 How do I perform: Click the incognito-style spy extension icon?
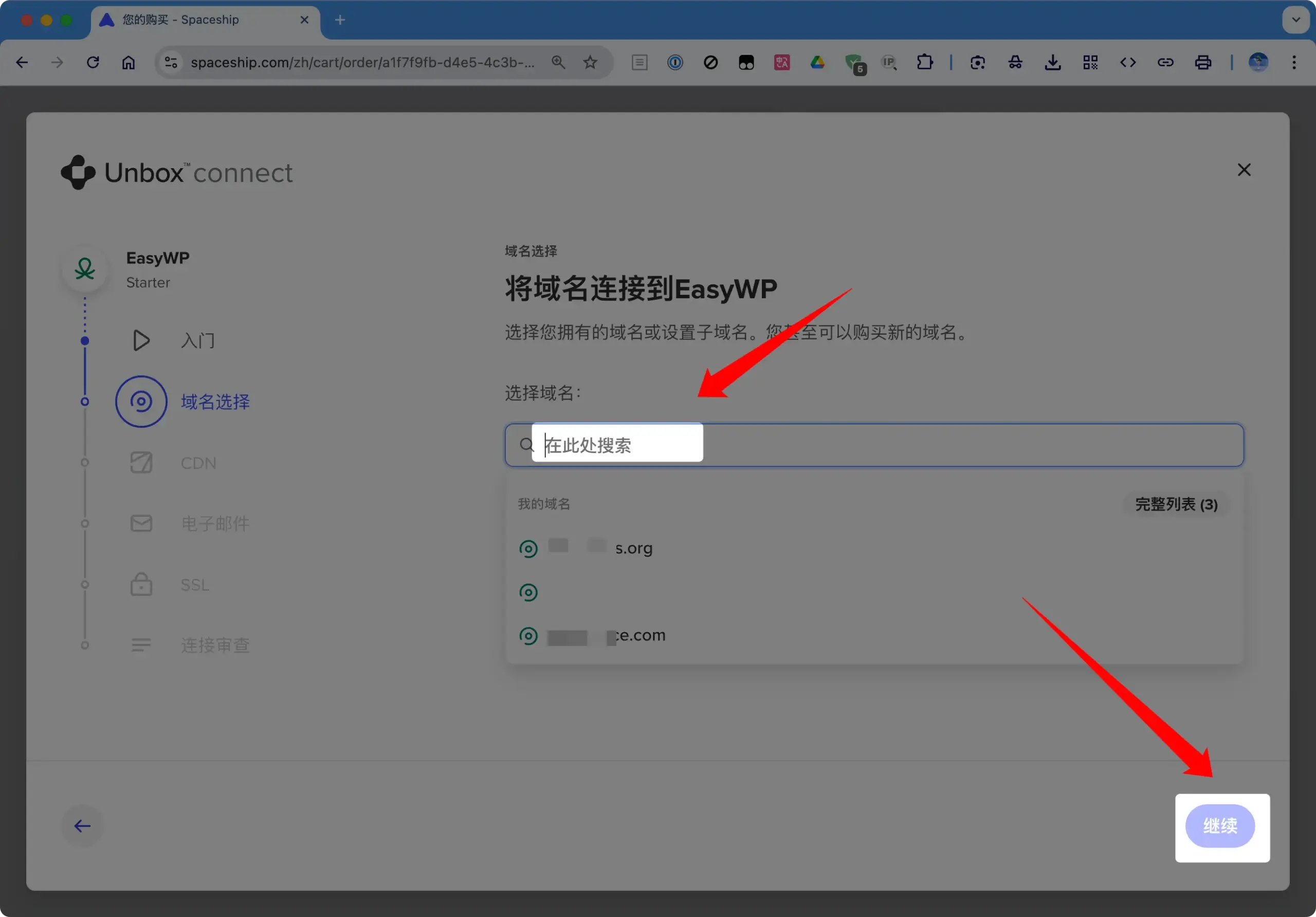click(1015, 62)
